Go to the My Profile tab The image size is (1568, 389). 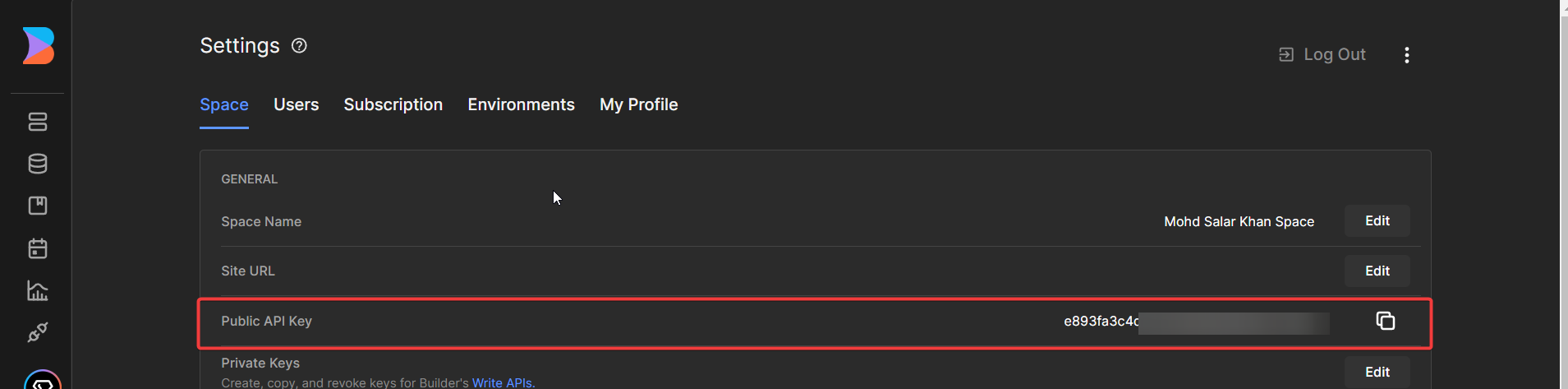(638, 104)
